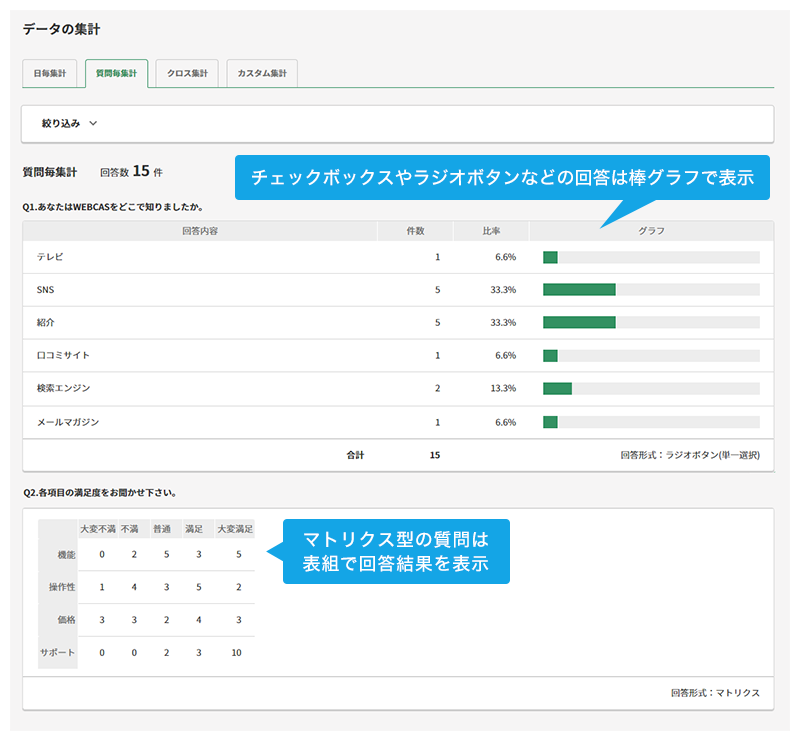The height and width of the screenshot is (741, 800).
Task: Open the カスタム集計 tab
Action: [261, 74]
